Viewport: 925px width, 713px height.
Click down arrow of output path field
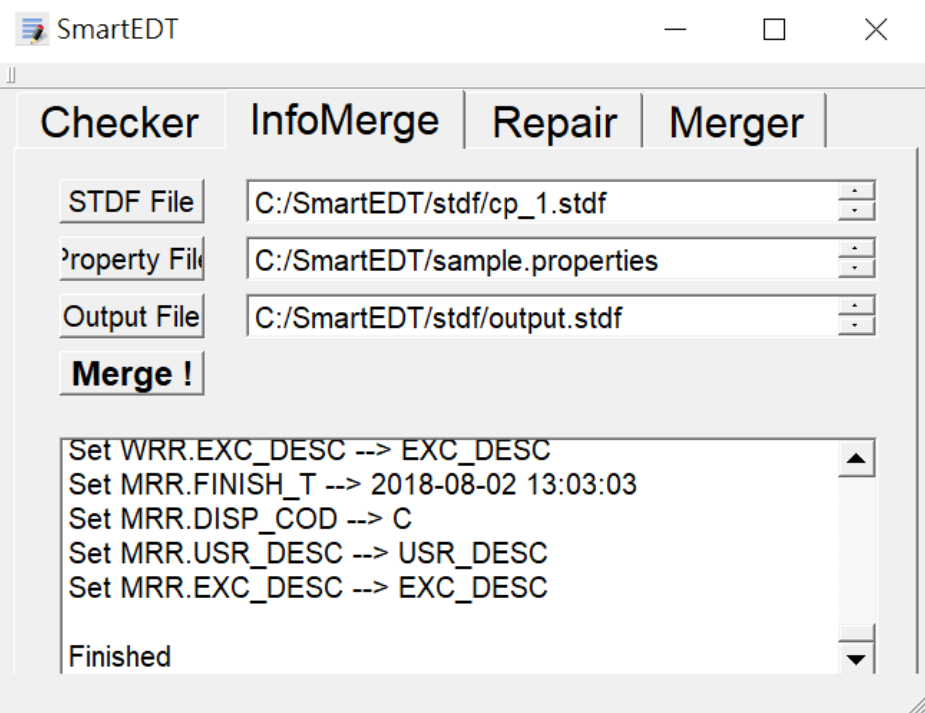(855, 327)
